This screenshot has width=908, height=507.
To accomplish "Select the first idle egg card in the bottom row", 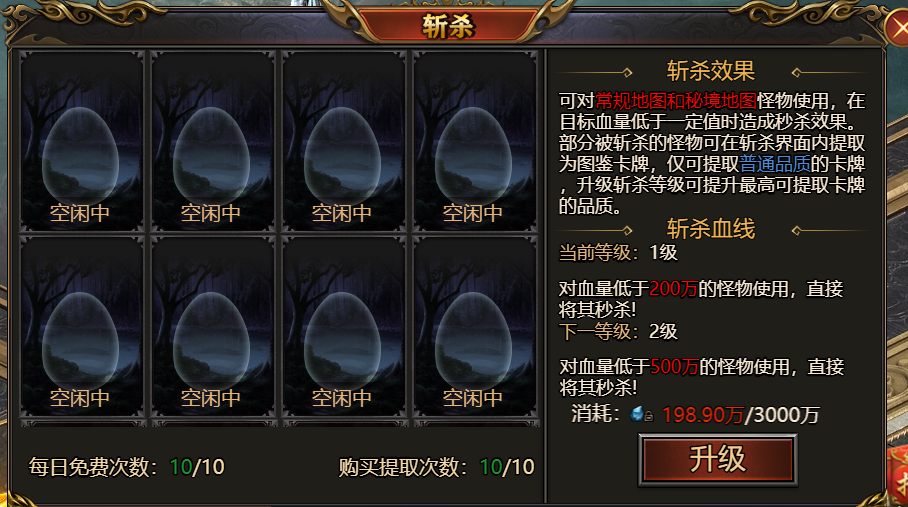I will [82, 326].
